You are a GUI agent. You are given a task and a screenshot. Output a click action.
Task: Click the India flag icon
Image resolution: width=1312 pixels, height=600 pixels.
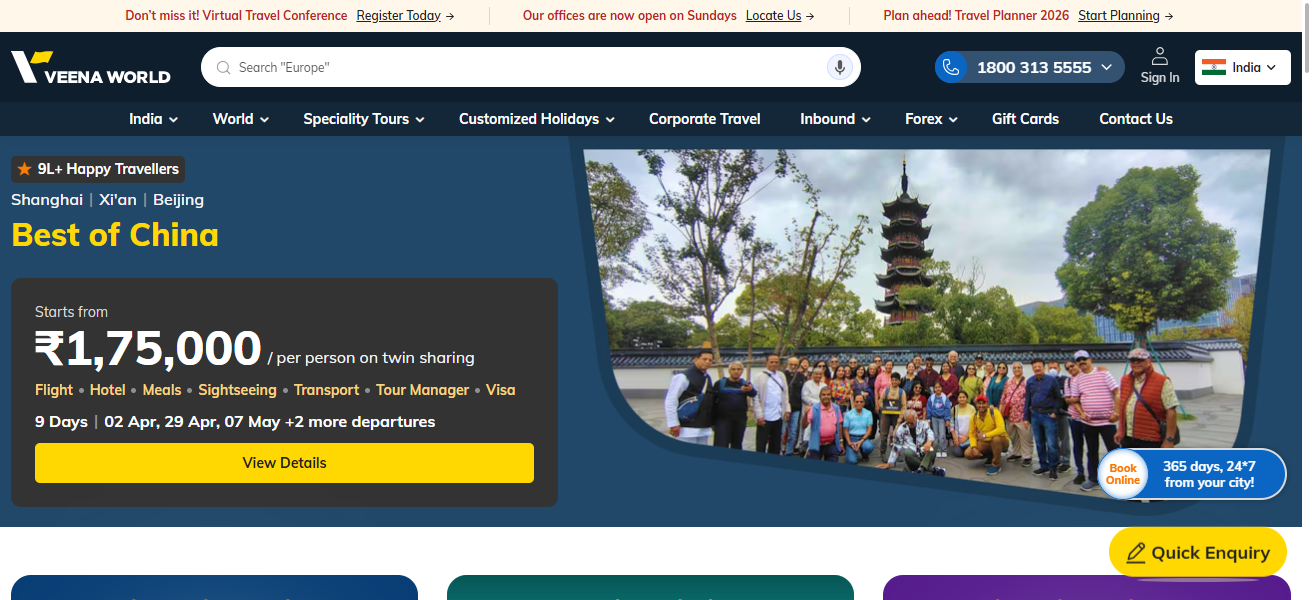tap(1213, 67)
